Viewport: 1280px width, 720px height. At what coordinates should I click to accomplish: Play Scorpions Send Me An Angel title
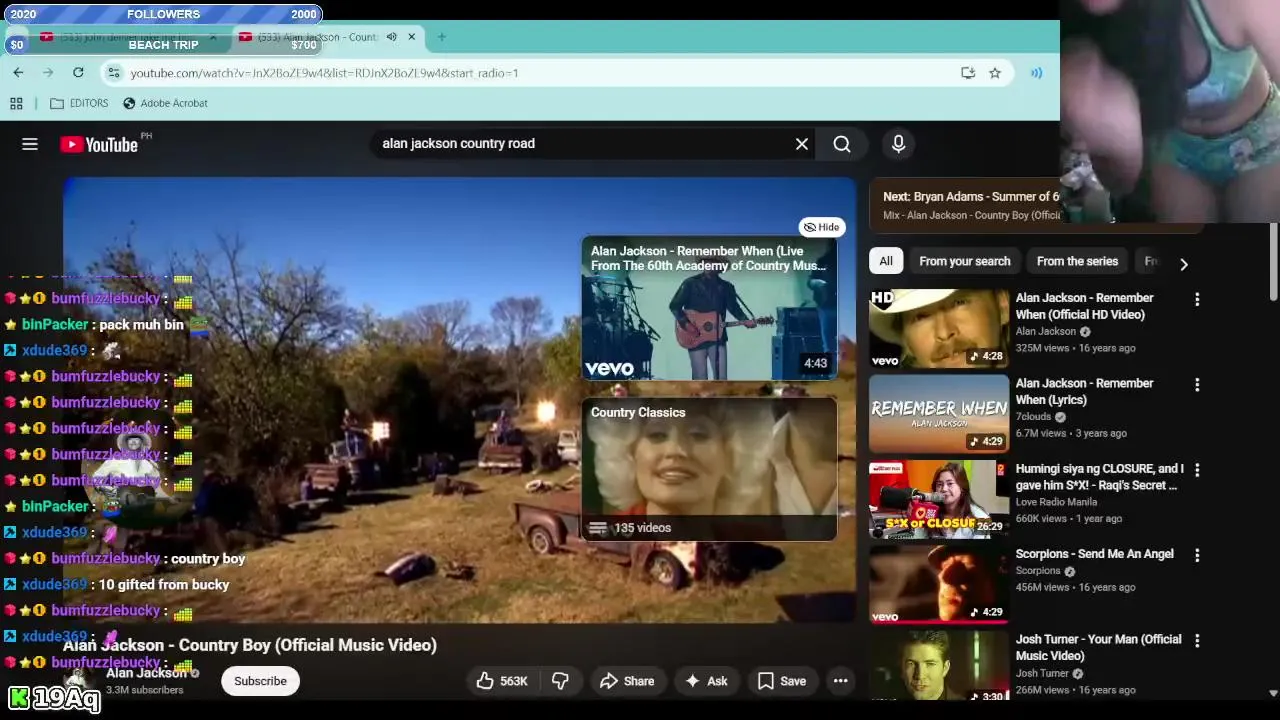click(x=1094, y=554)
